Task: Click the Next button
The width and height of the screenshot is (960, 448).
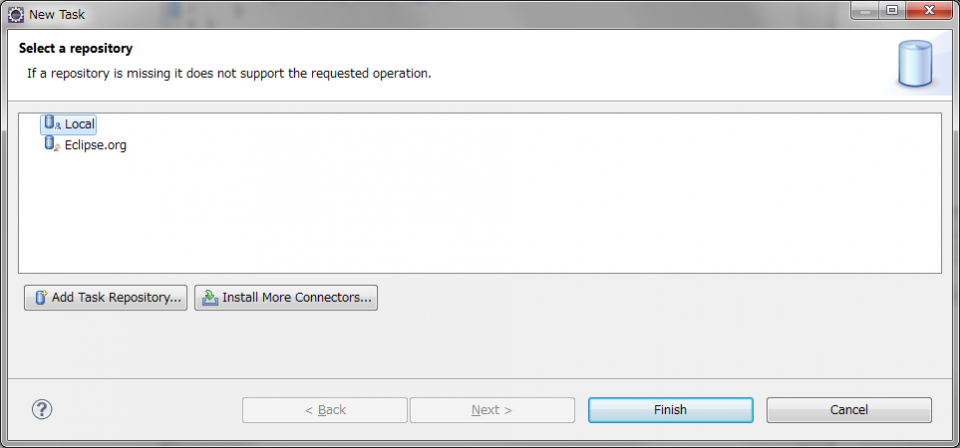Action: click(492, 410)
